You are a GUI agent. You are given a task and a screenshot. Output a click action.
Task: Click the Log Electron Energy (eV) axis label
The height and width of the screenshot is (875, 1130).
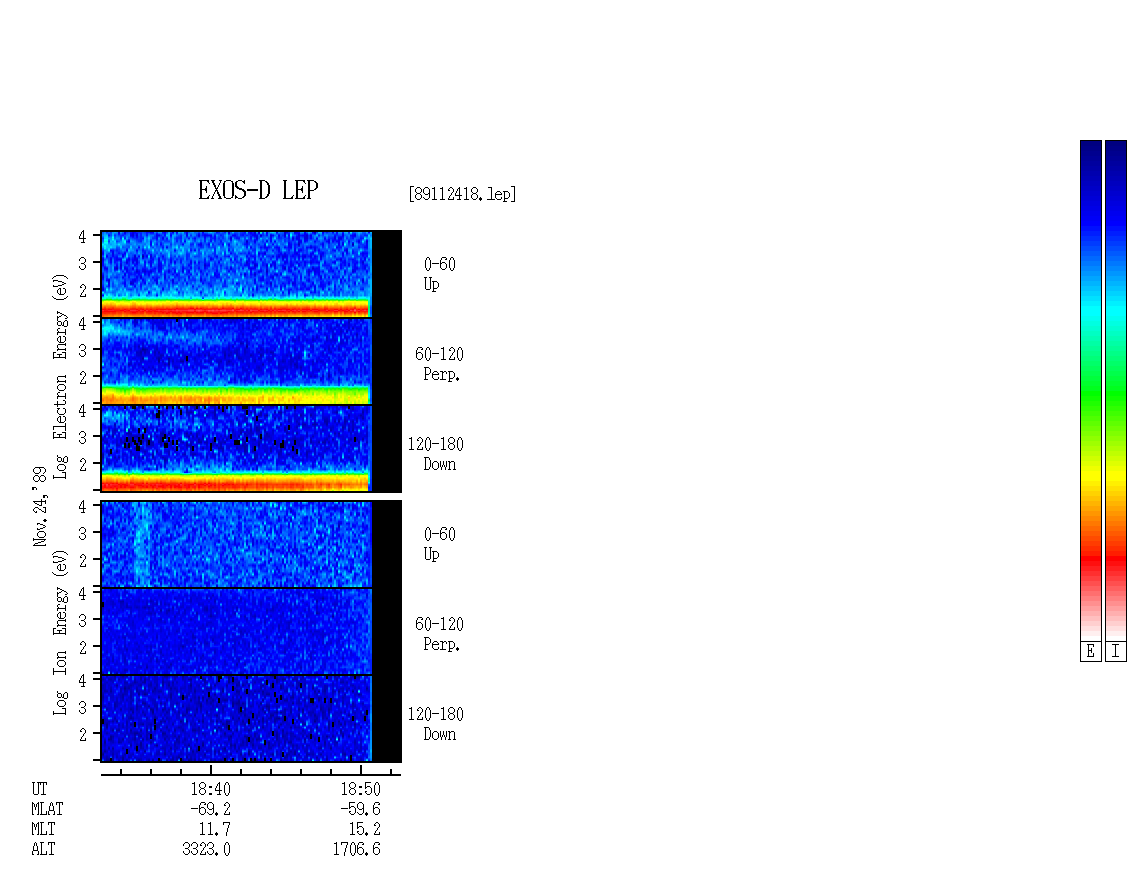coord(60,376)
